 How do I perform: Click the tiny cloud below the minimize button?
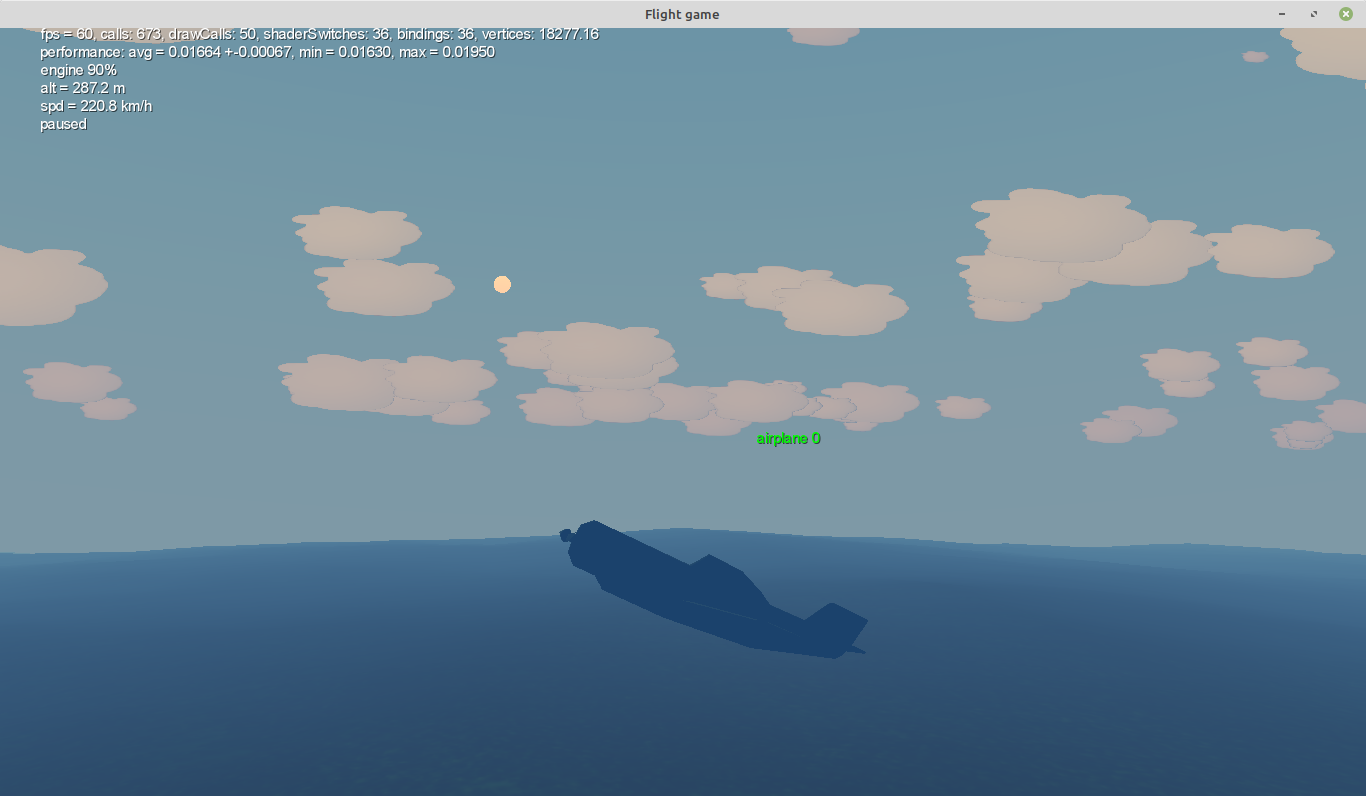[x=1255, y=57]
